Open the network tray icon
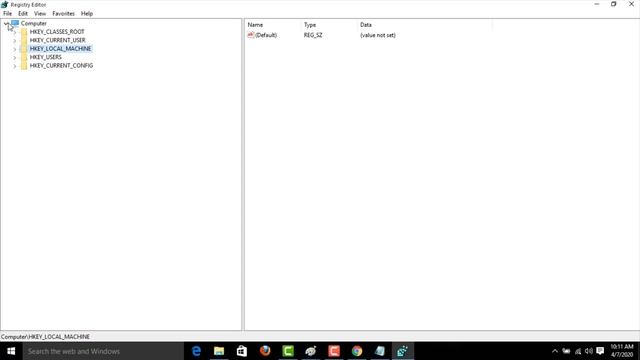Screen dimensions: 640x360 click(578, 351)
